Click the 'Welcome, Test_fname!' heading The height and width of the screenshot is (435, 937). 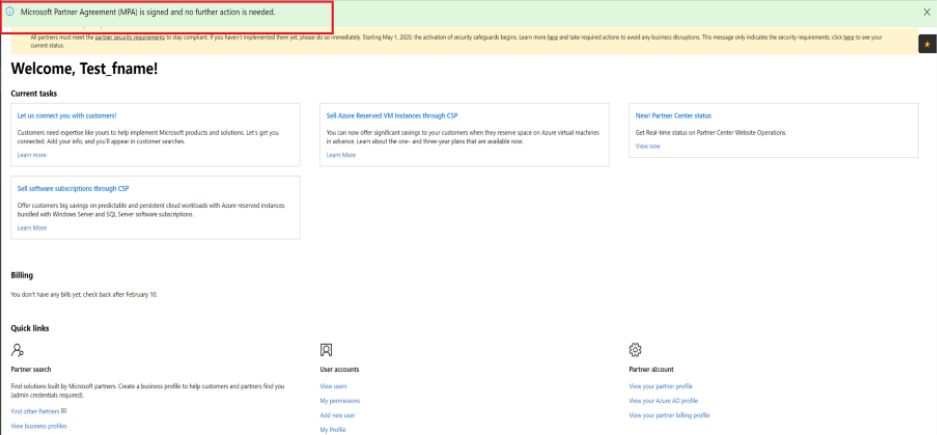point(84,69)
